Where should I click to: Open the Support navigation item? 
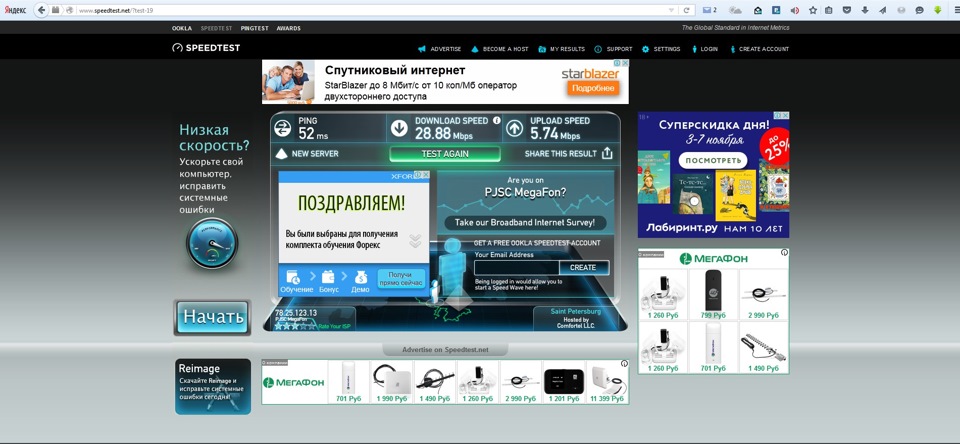[613, 49]
